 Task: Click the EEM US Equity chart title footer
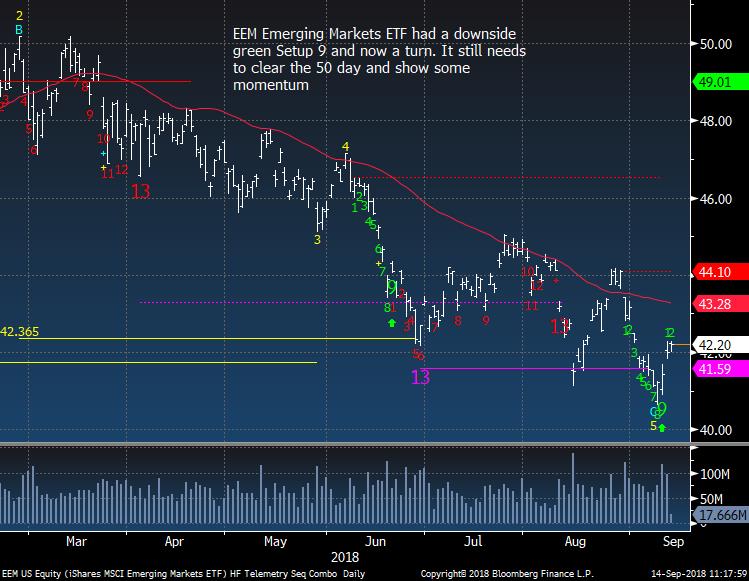183,573
